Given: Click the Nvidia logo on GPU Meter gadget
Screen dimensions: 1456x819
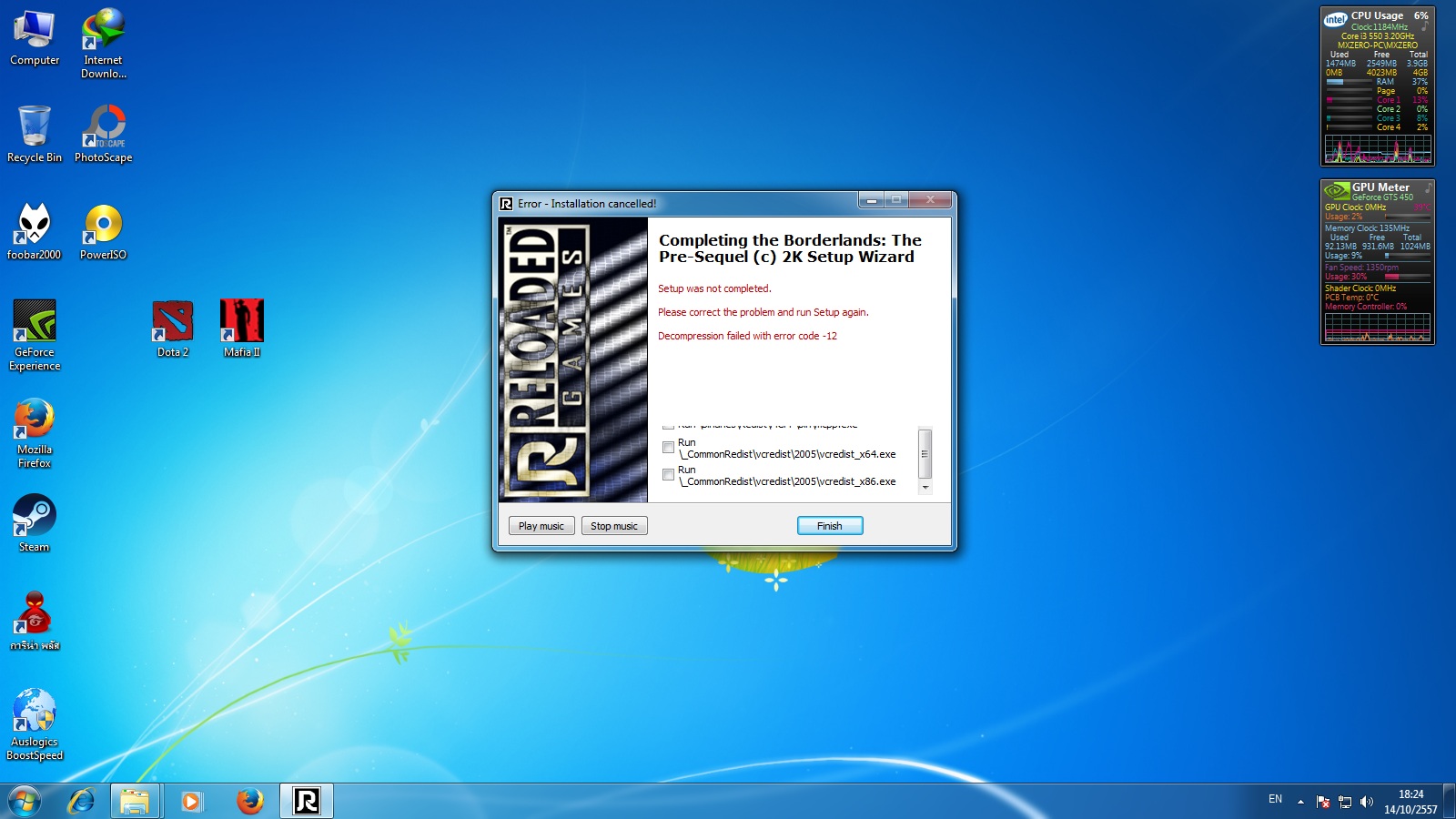Looking at the screenshot, I should (1337, 190).
